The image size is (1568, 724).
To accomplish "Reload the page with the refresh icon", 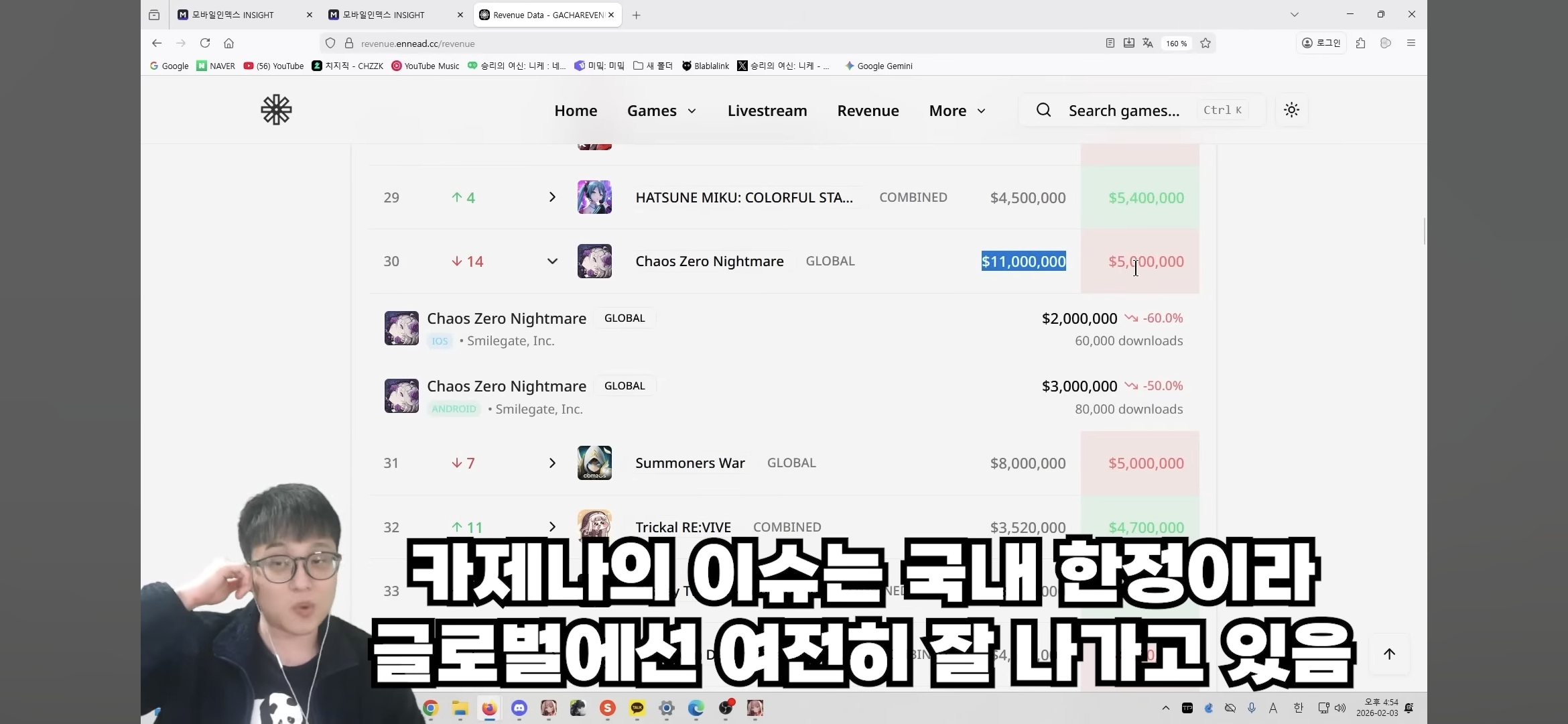I will (x=205, y=44).
